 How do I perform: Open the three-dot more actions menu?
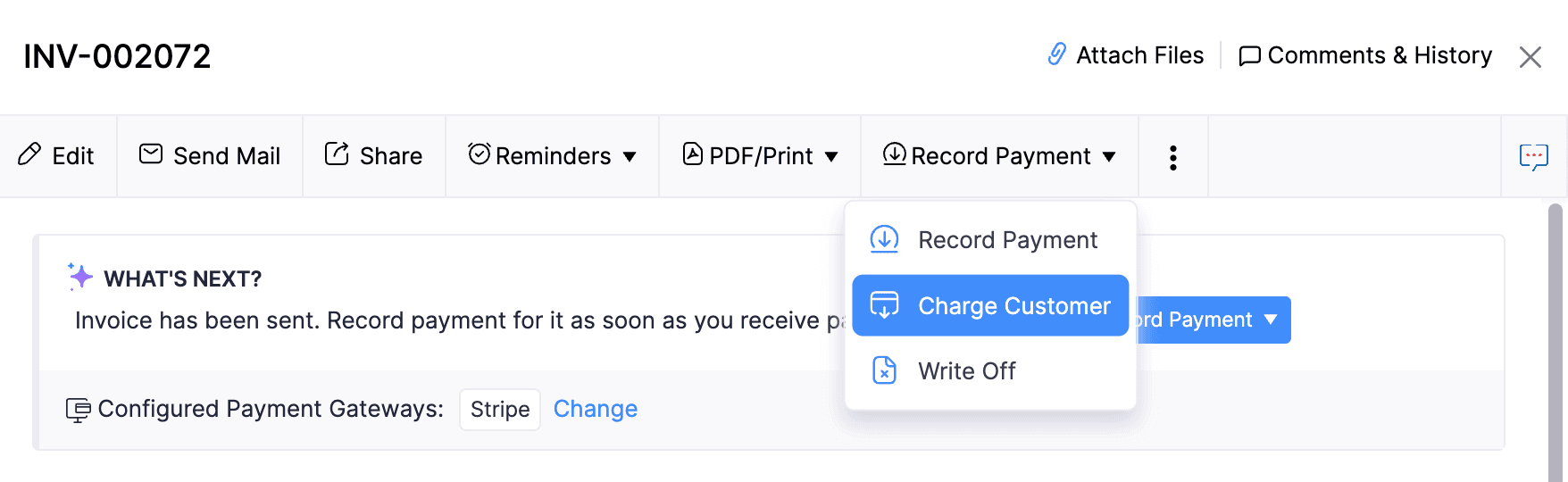coord(1173,157)
